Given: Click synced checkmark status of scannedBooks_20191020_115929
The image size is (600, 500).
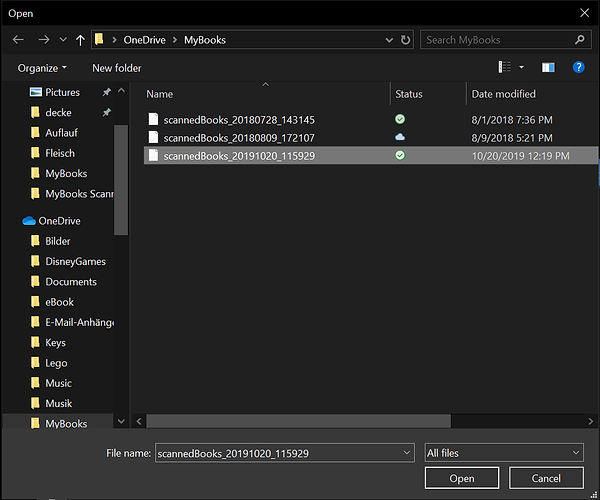Looking at the screenshot, I should point(400,155).
